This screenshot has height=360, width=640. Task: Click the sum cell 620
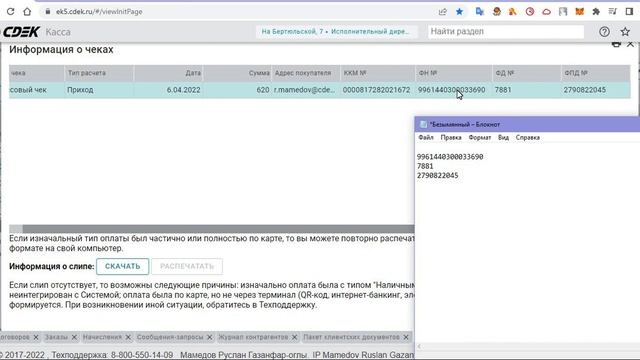click(x=263, y=90)
